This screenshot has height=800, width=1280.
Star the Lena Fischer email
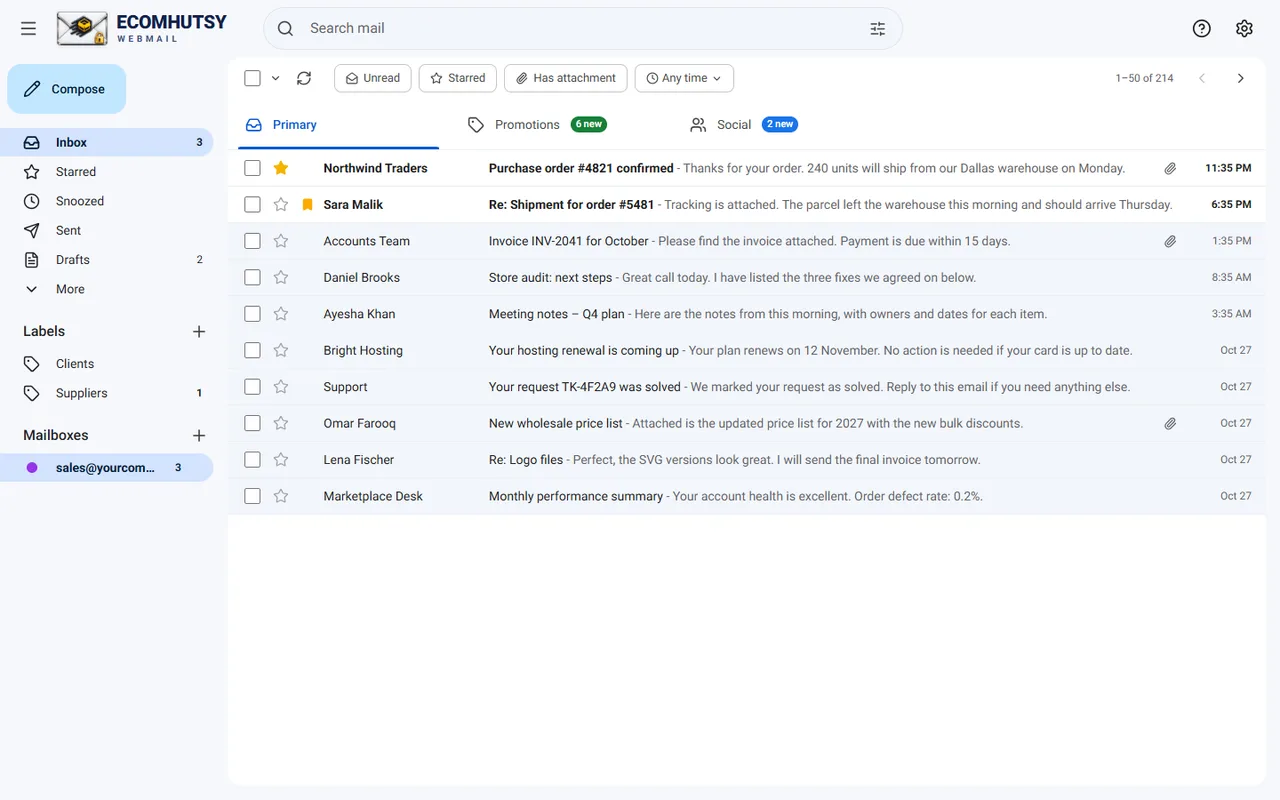point(281,460)
